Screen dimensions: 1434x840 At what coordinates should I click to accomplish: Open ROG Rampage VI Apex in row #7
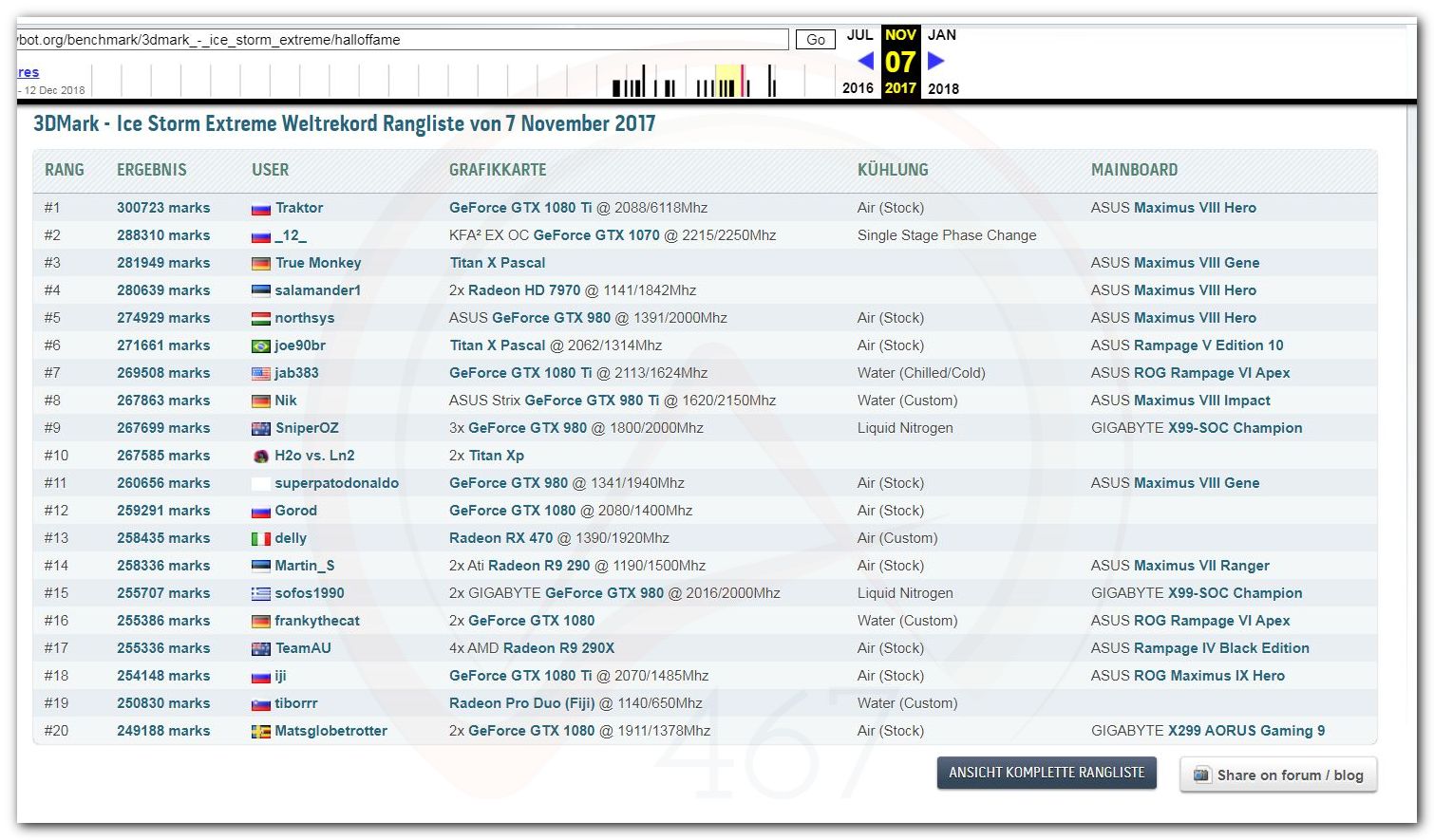pyautogui.click(x=1212, y=373)
